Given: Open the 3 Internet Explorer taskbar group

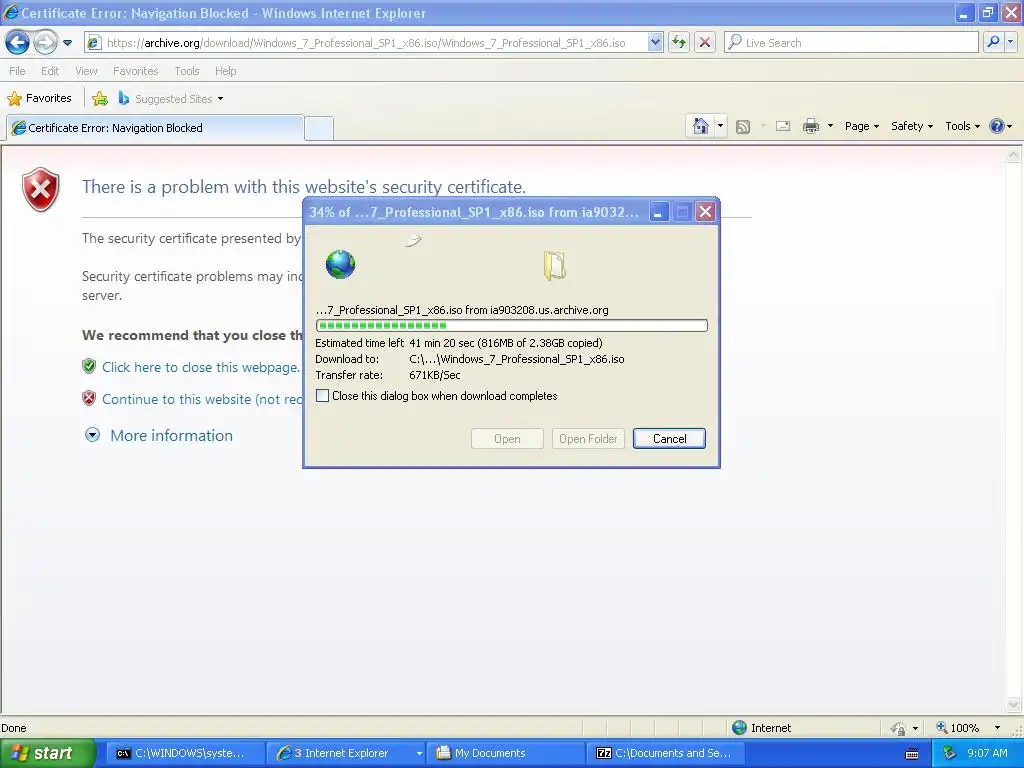Looking at the screenshot, I should pyautogui.click(x=347, y=753).
